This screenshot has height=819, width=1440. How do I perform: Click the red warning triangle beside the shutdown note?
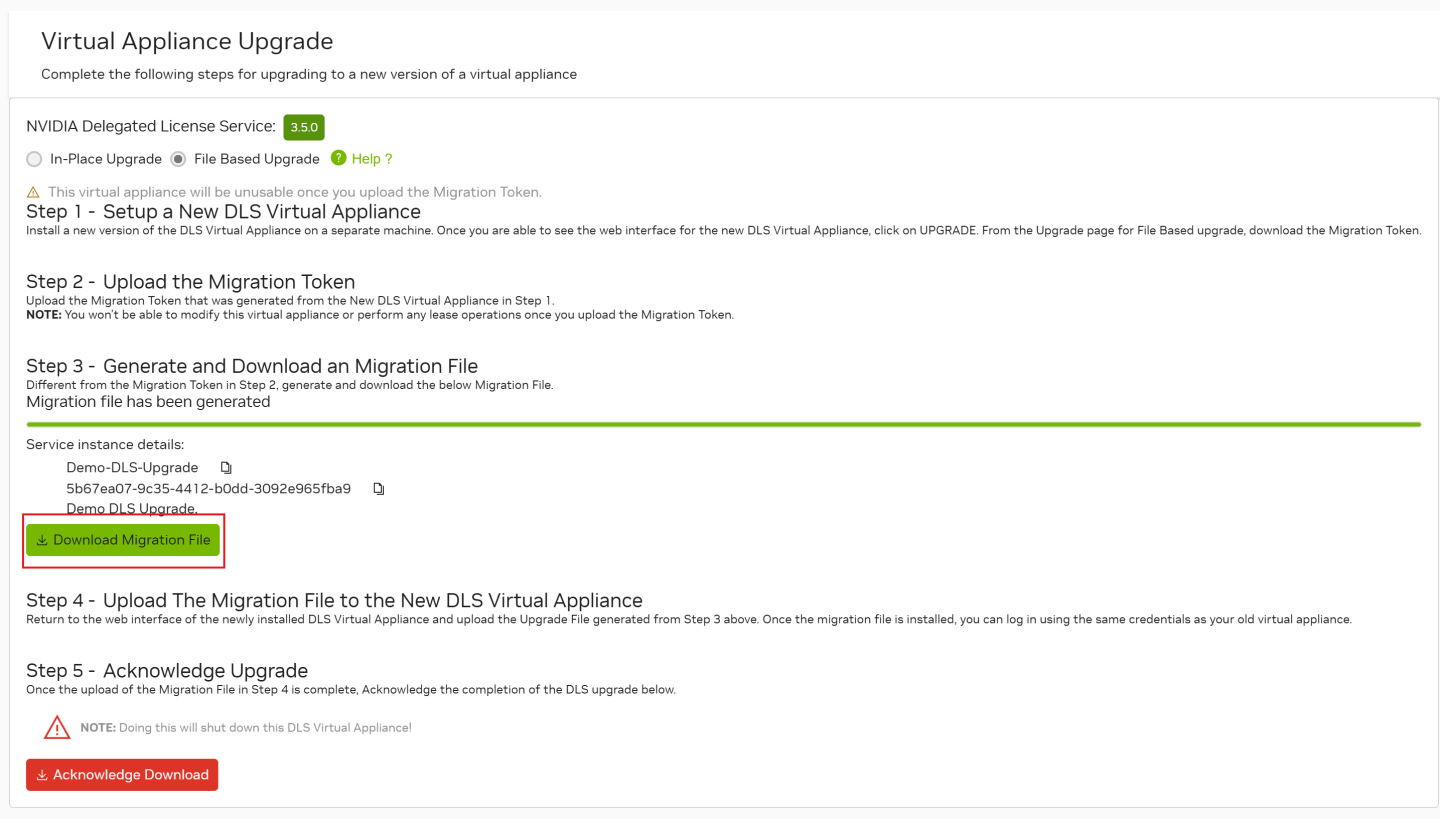(57, 727)
